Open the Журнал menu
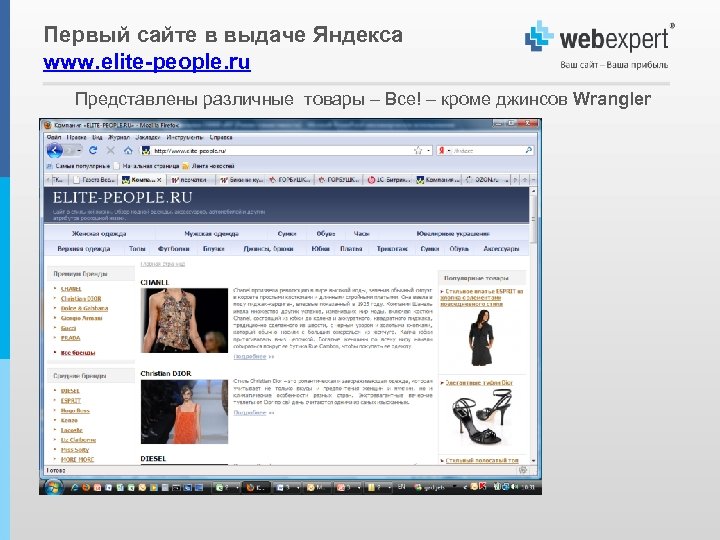The height and width of the screenshot is (540, 720). click(x=119, y=137)
